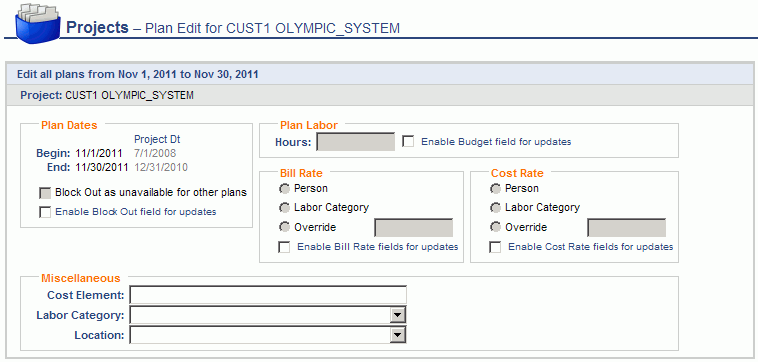Click into the Cost Element field
Image resolution: width=758 pixels, height=362 pixels.
(x=268, y=295)
